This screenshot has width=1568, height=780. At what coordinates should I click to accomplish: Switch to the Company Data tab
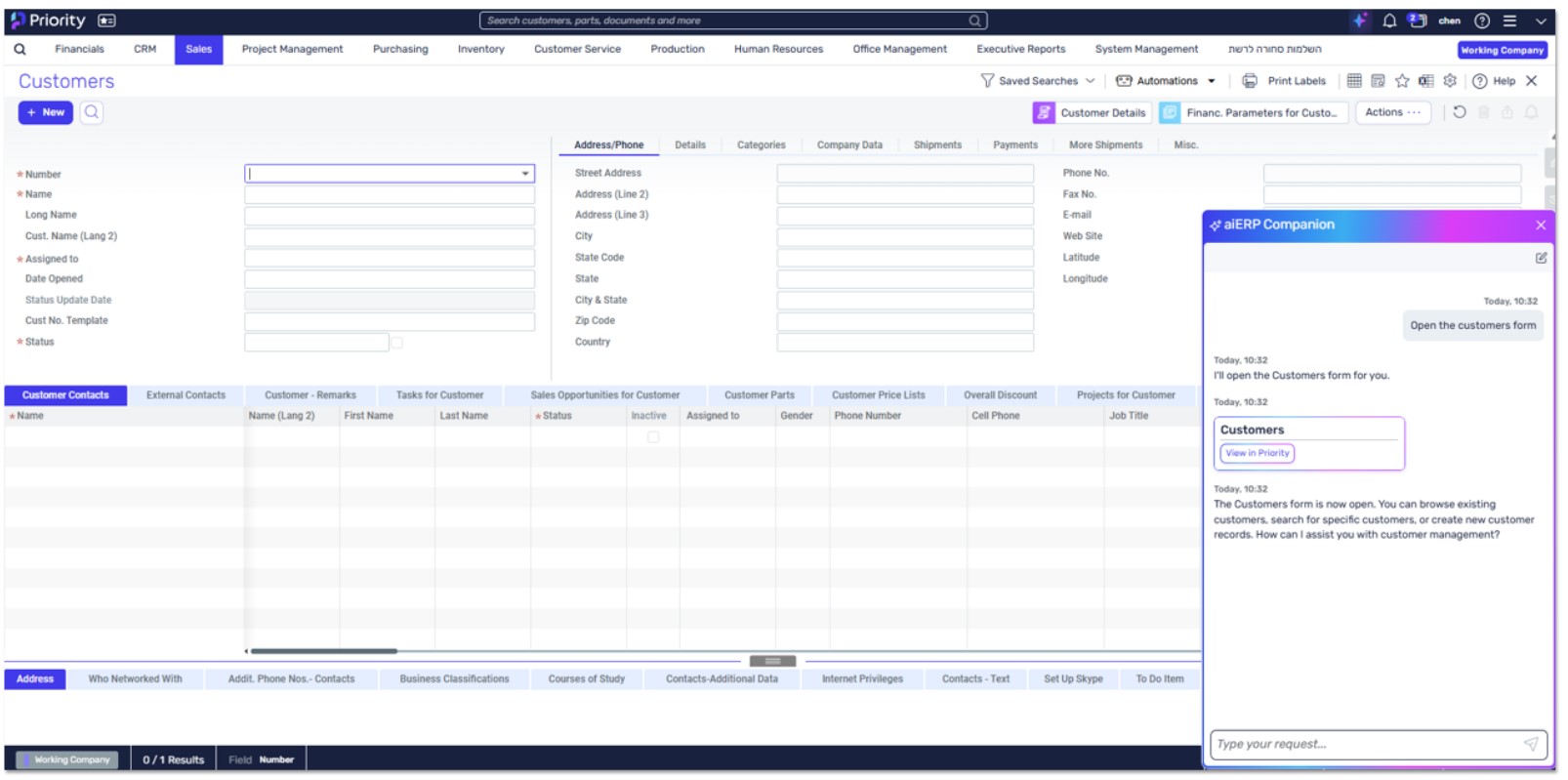point(849,145)
